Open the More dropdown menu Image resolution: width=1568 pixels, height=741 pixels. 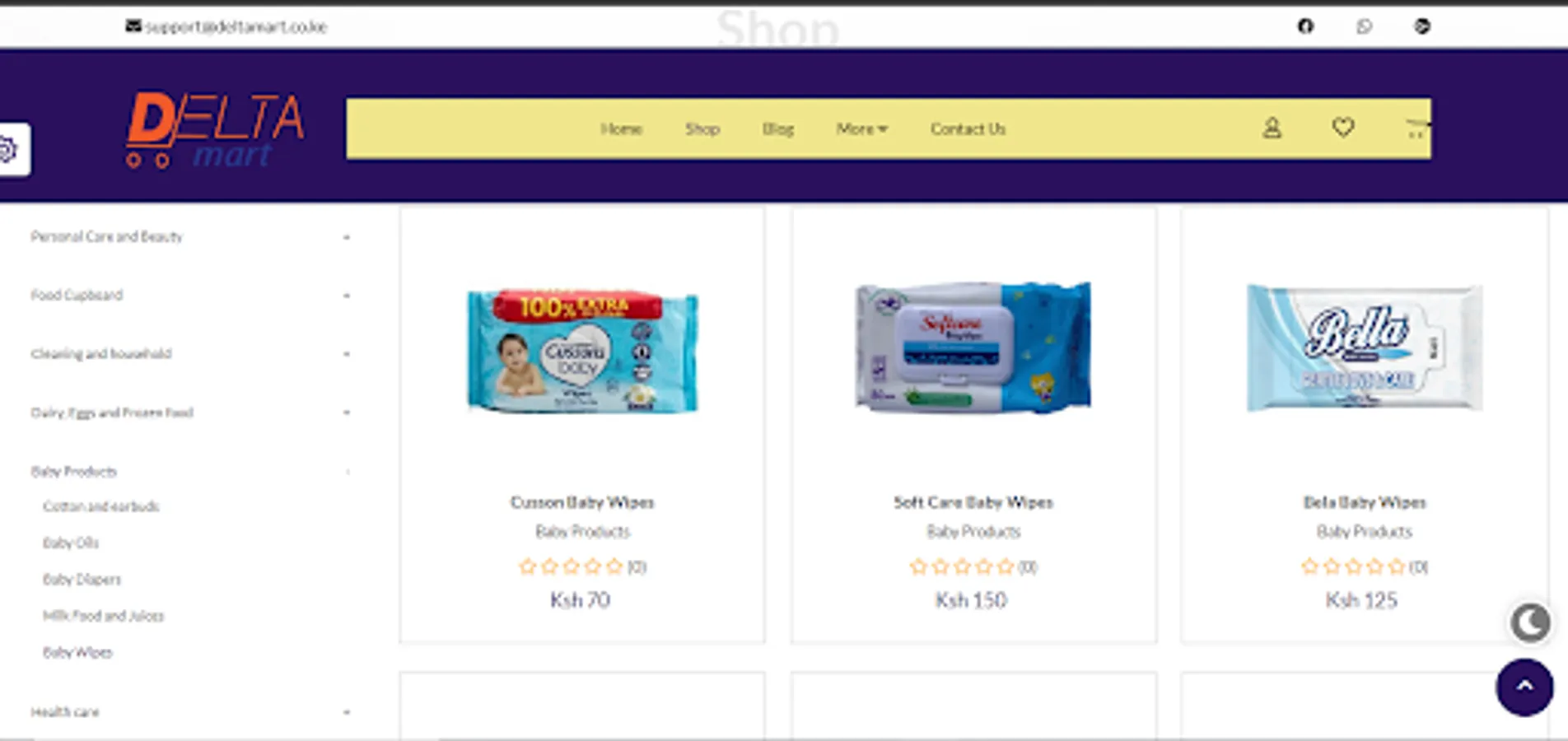click(861, 128)
